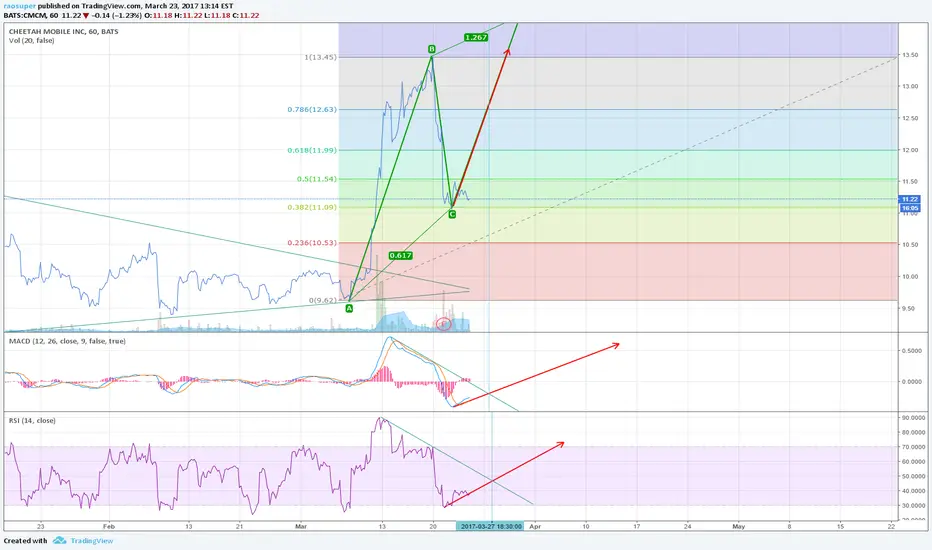932x550 pixels.
Task: Click the 13.50 price axis value
Action: [910, 55]
